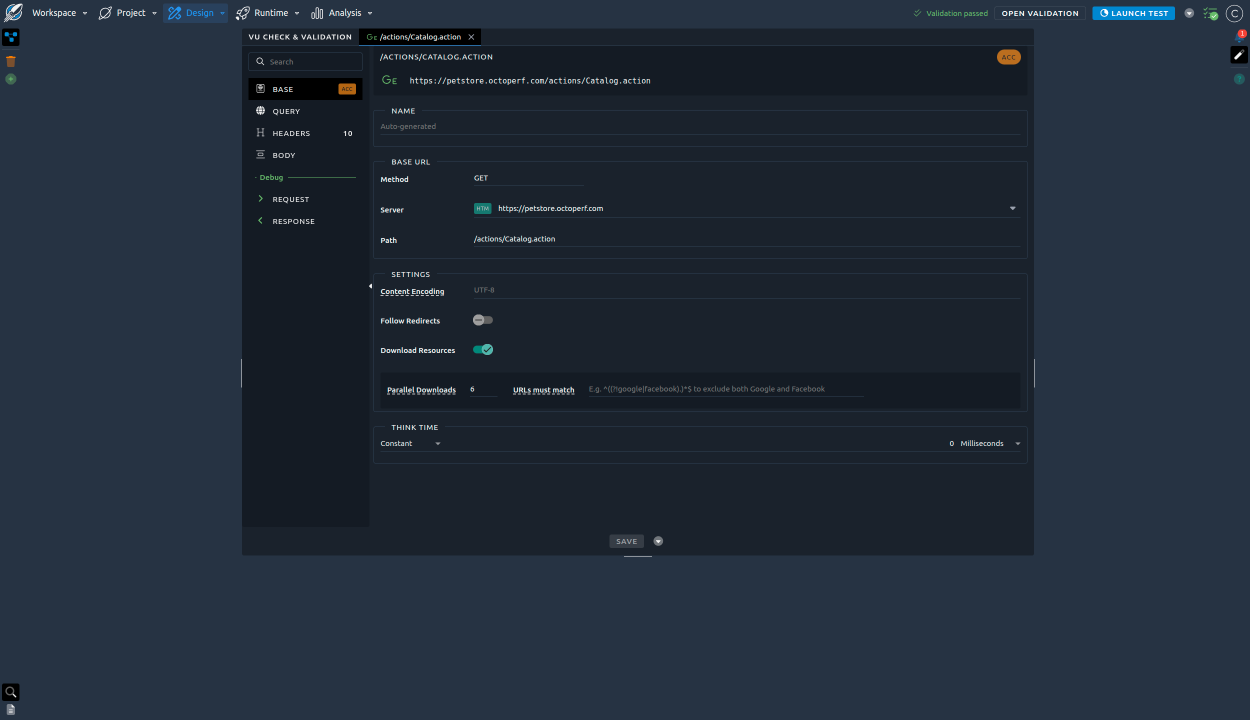
Task: Open the debug RESPONSE section
Action: 305,221
